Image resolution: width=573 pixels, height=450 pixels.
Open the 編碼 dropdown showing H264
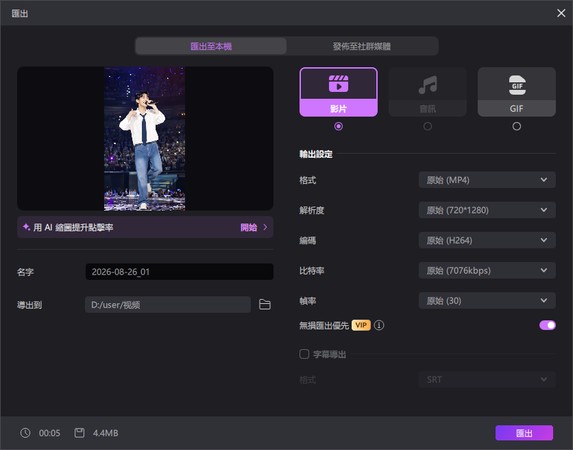point(487,240)
